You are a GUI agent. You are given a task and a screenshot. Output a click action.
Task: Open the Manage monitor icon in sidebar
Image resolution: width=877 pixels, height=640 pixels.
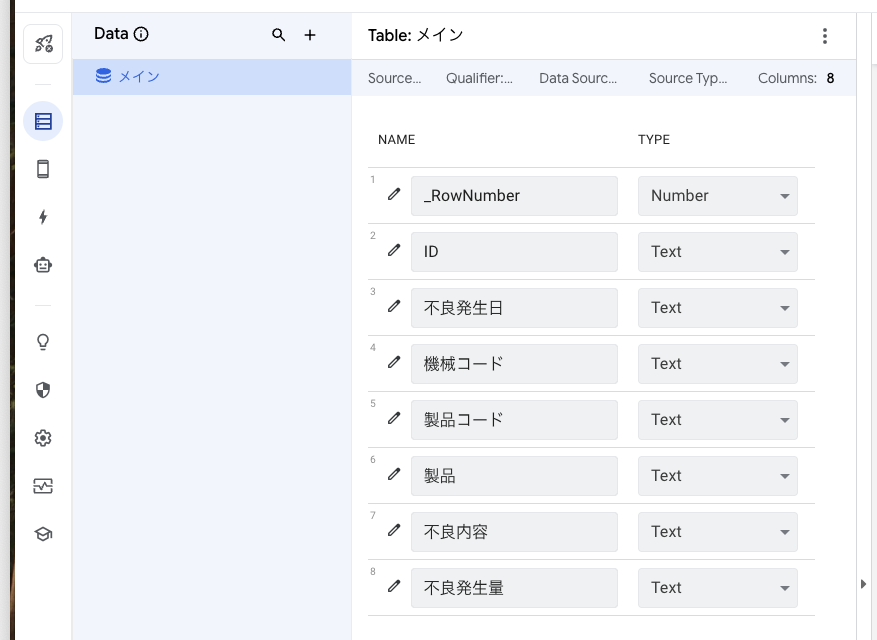click(43, 486)
